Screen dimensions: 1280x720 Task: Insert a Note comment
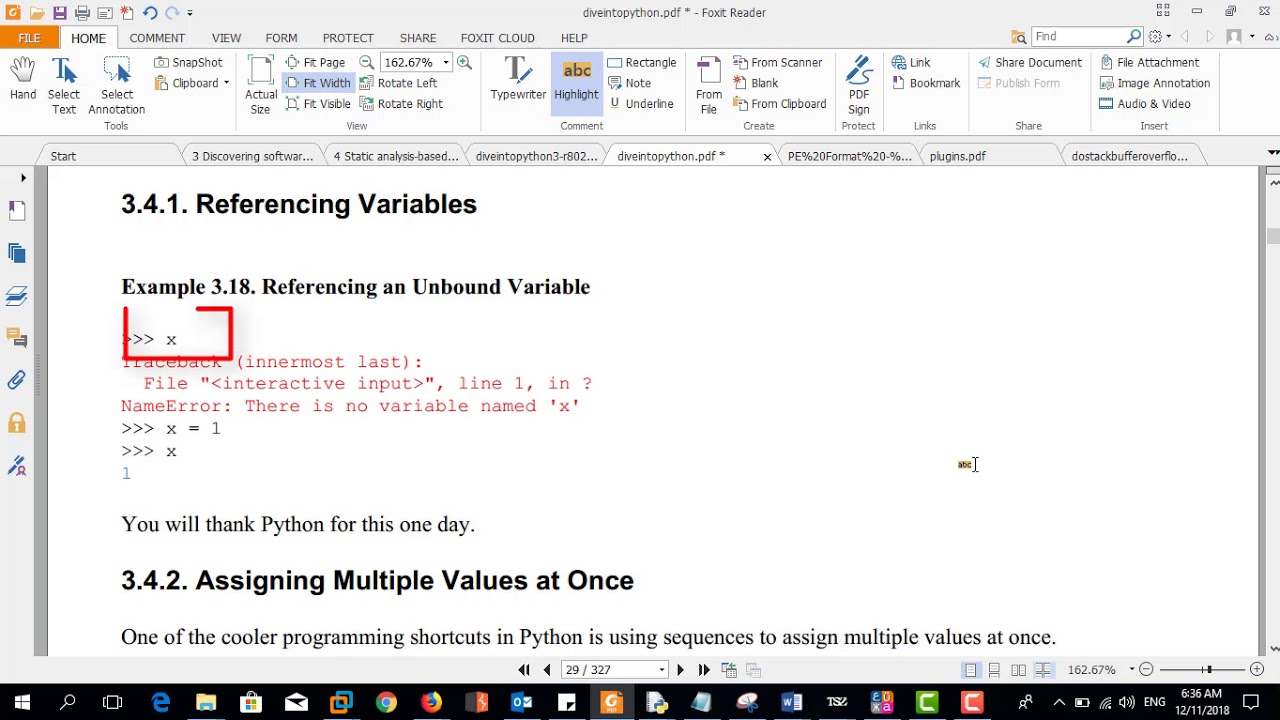[x=629, y=83]
